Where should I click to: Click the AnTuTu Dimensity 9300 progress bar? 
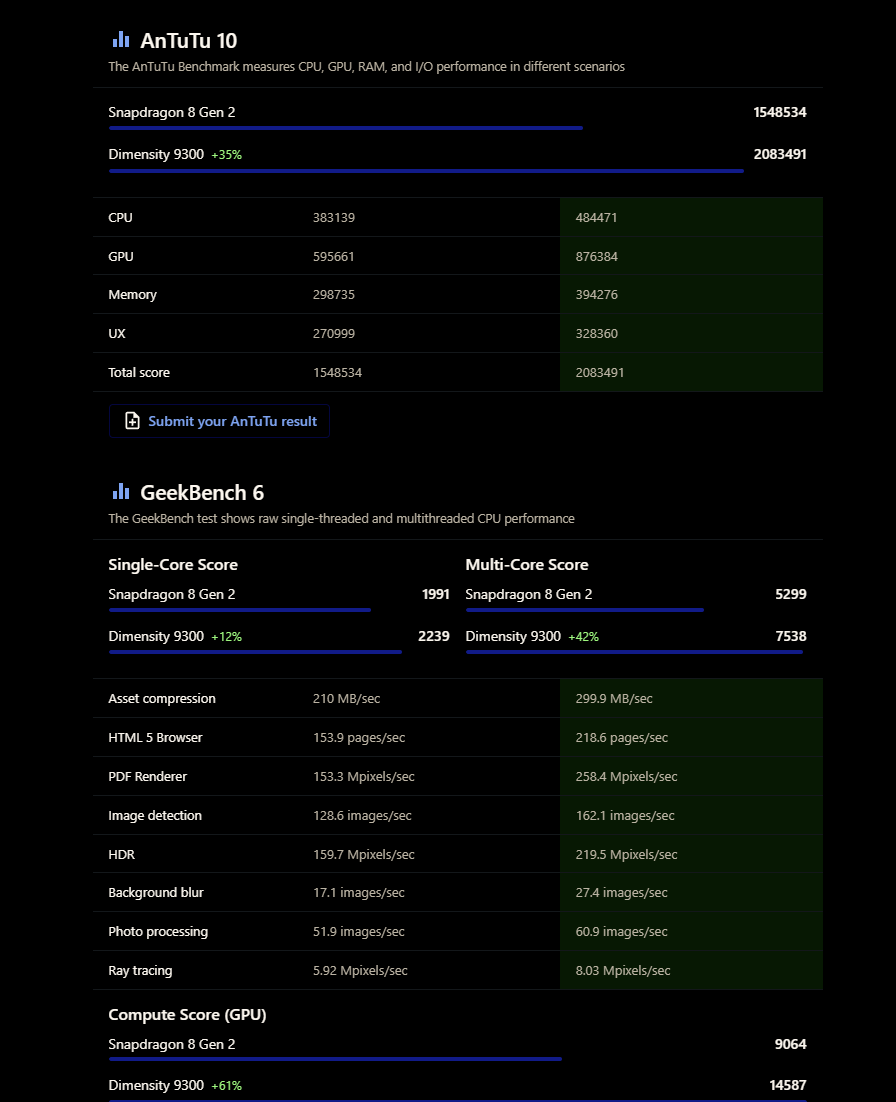[x=426, y=171]
